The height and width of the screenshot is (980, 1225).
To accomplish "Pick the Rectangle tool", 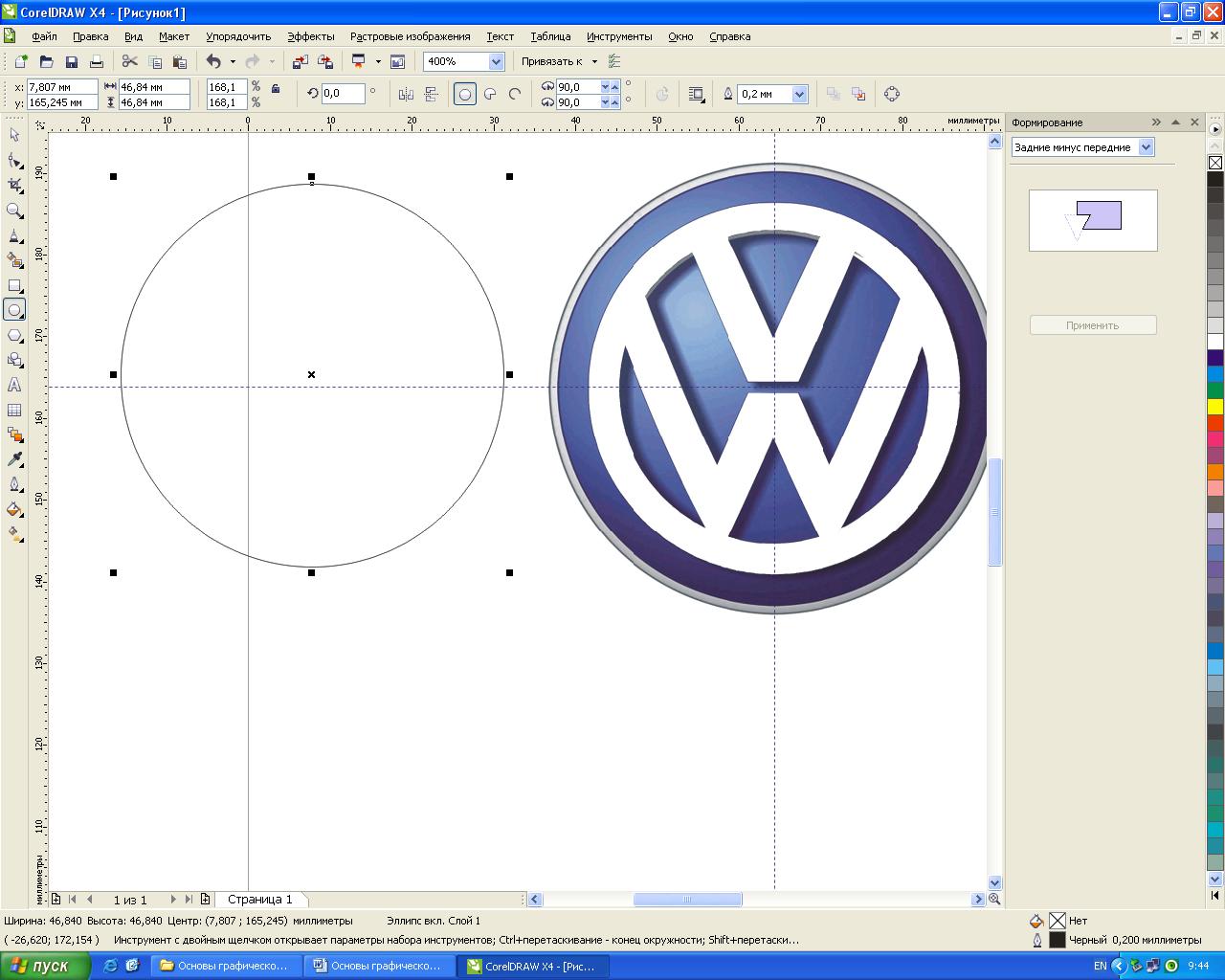I will (x=14, y=285).
